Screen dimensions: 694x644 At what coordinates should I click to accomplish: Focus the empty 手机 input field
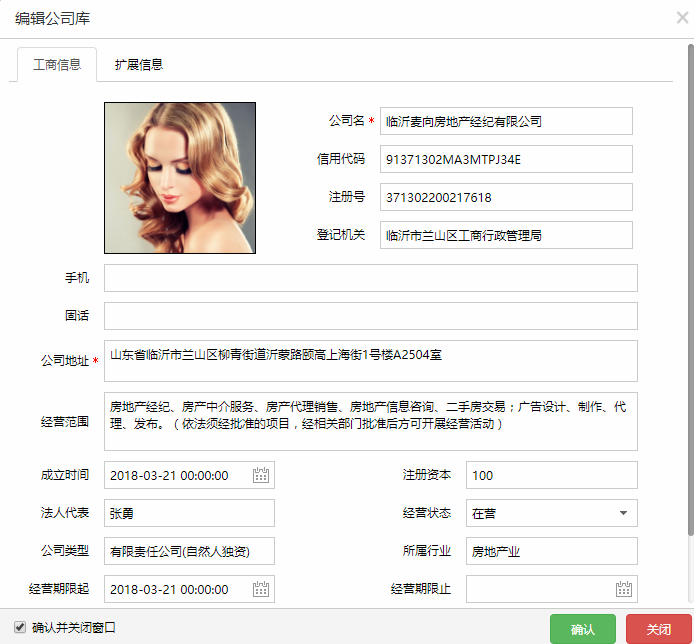click(371, 278)
